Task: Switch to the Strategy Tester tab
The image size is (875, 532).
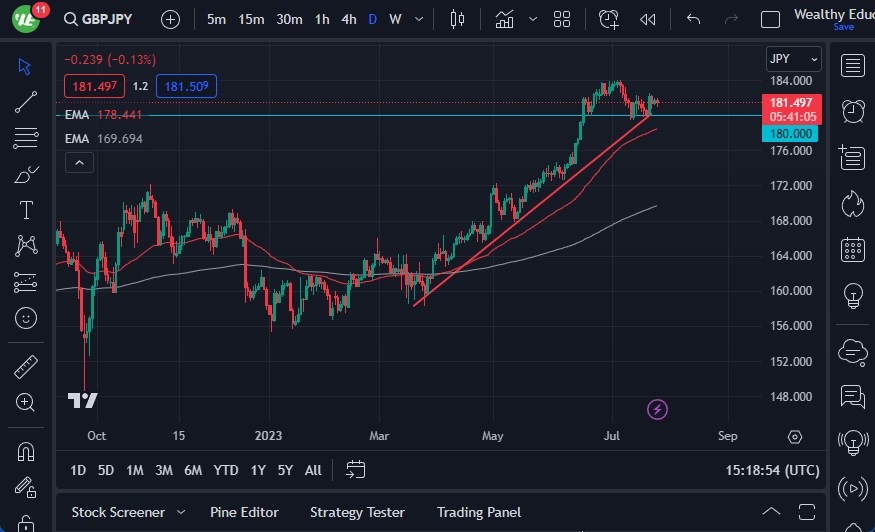Action: tap(357, 512)
